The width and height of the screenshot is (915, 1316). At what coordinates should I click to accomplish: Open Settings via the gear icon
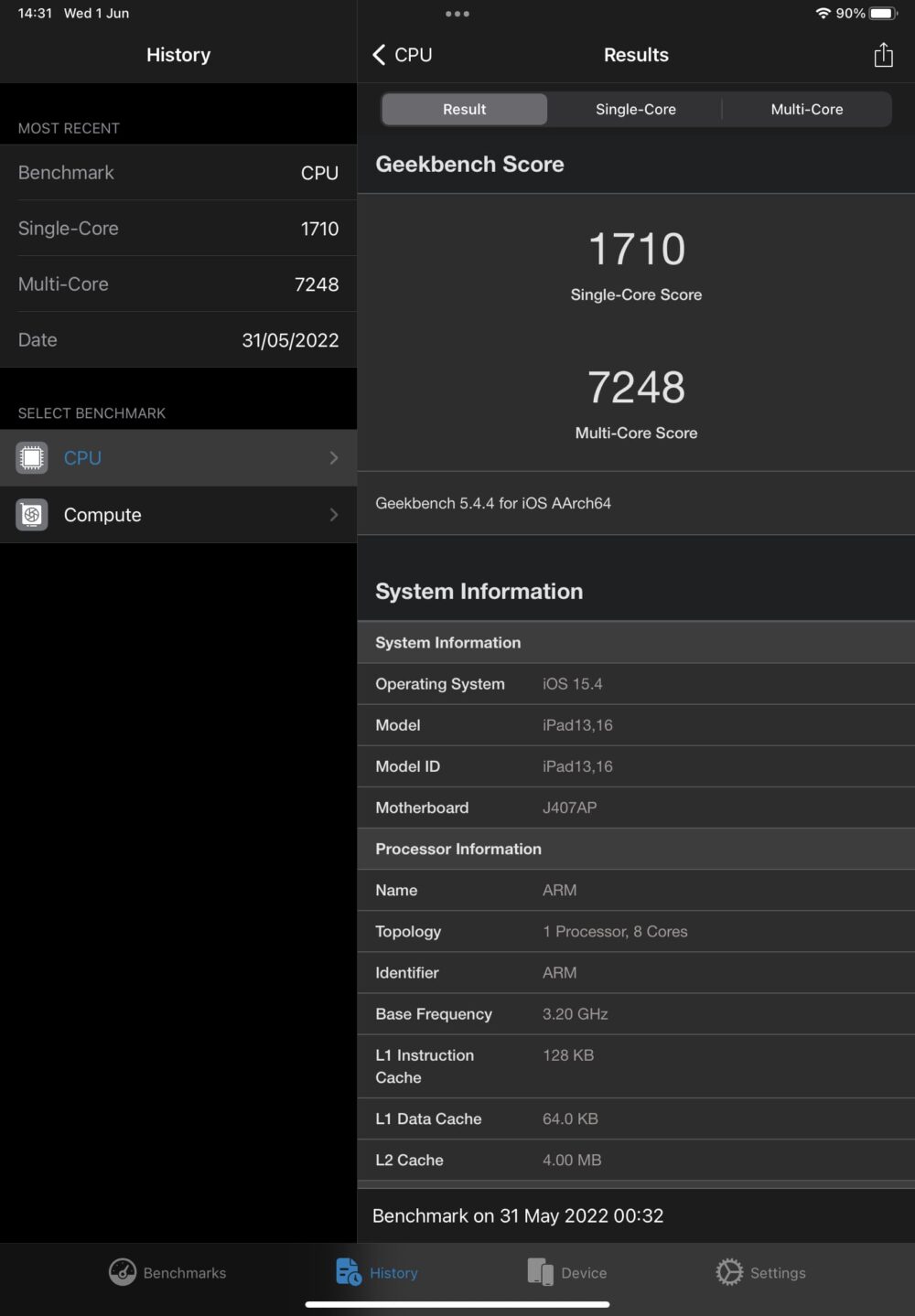(728, 1272)
